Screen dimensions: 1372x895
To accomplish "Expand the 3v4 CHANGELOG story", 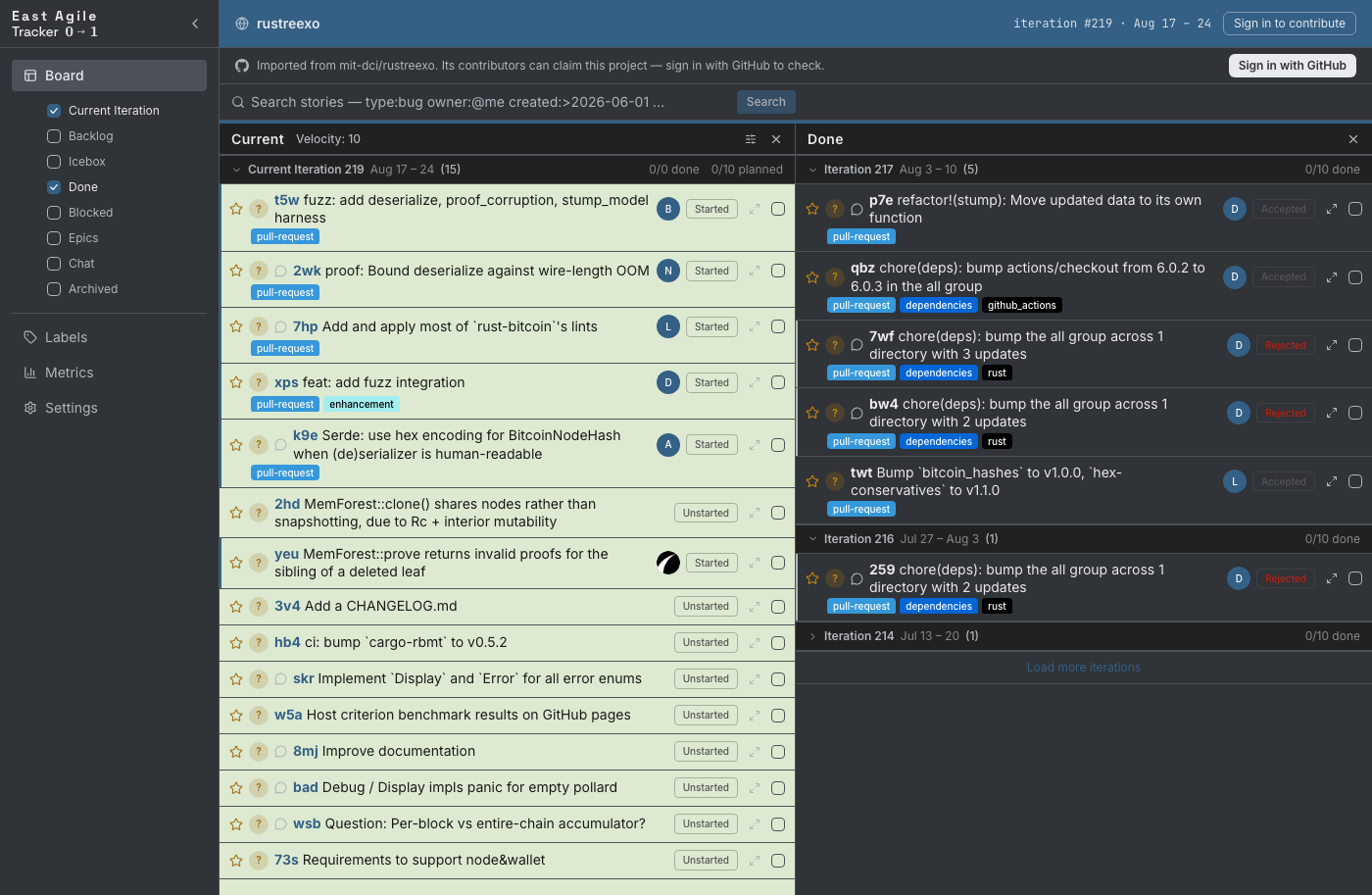I will pos(755,607).
